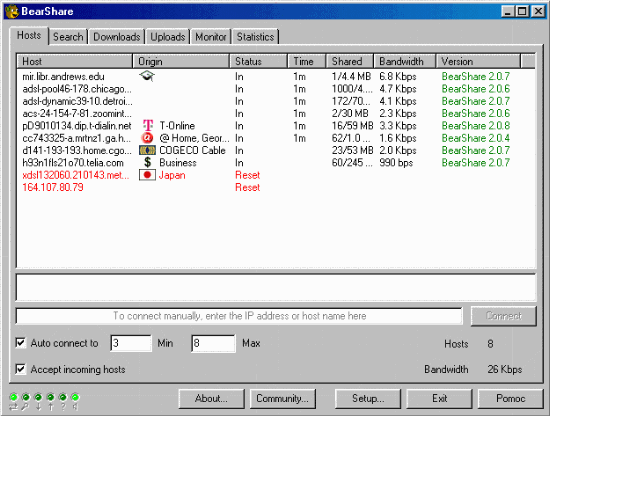The image size is (640, 480).
Task: Click the Min hosts field showing 3
Action: tap(131, 343)
